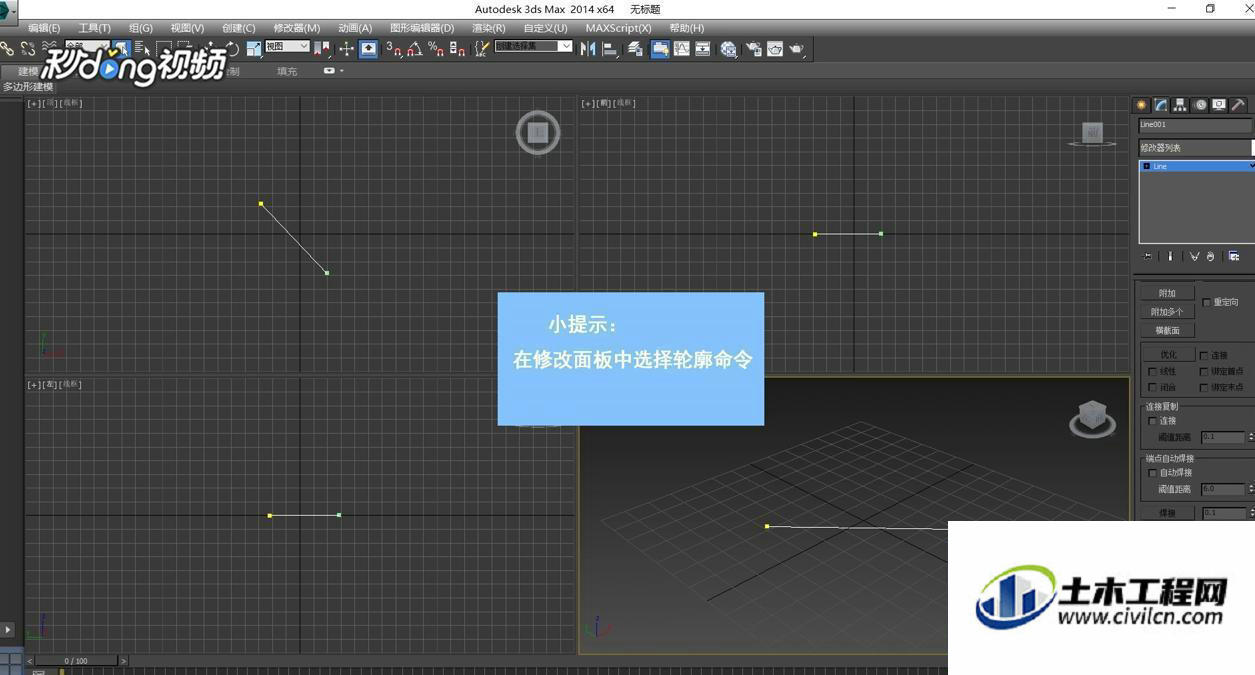Screen dimensions: 1255x675
Task: Open the Create command panel tab
Action: click(x=1141, y=105)
